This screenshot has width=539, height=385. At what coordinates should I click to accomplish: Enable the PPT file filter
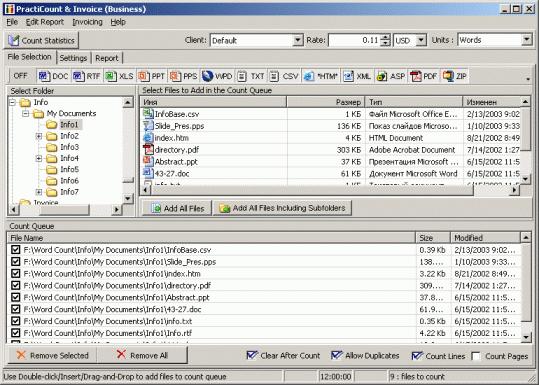point(151,76)
